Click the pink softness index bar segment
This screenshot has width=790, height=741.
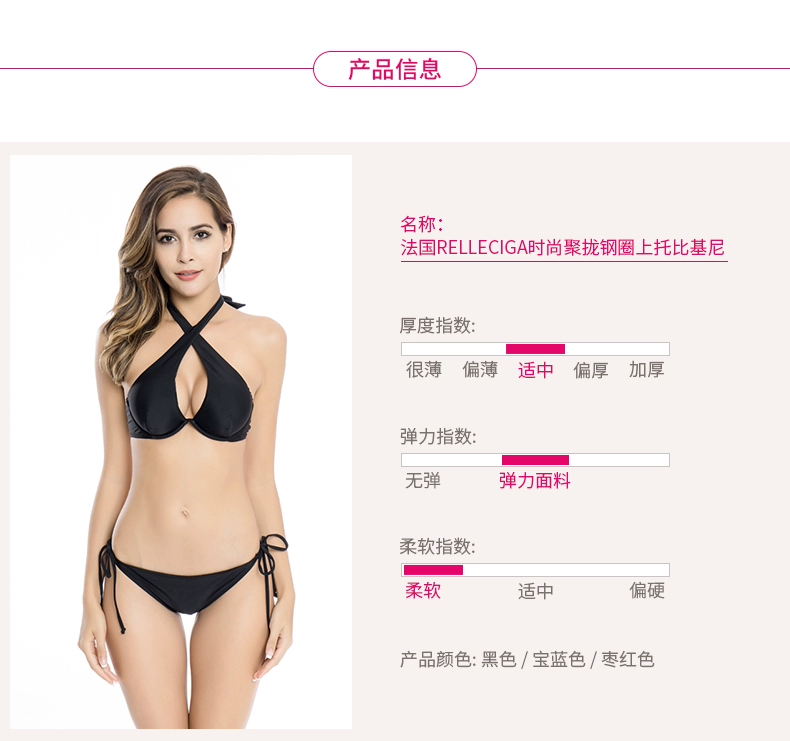433,570
